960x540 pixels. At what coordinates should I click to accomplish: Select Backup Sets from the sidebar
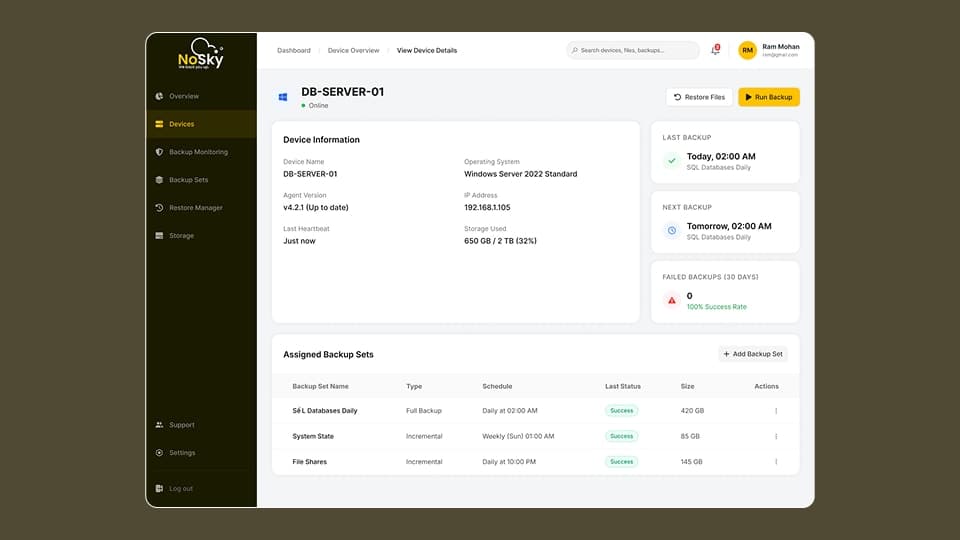click(x=188, y=180)
